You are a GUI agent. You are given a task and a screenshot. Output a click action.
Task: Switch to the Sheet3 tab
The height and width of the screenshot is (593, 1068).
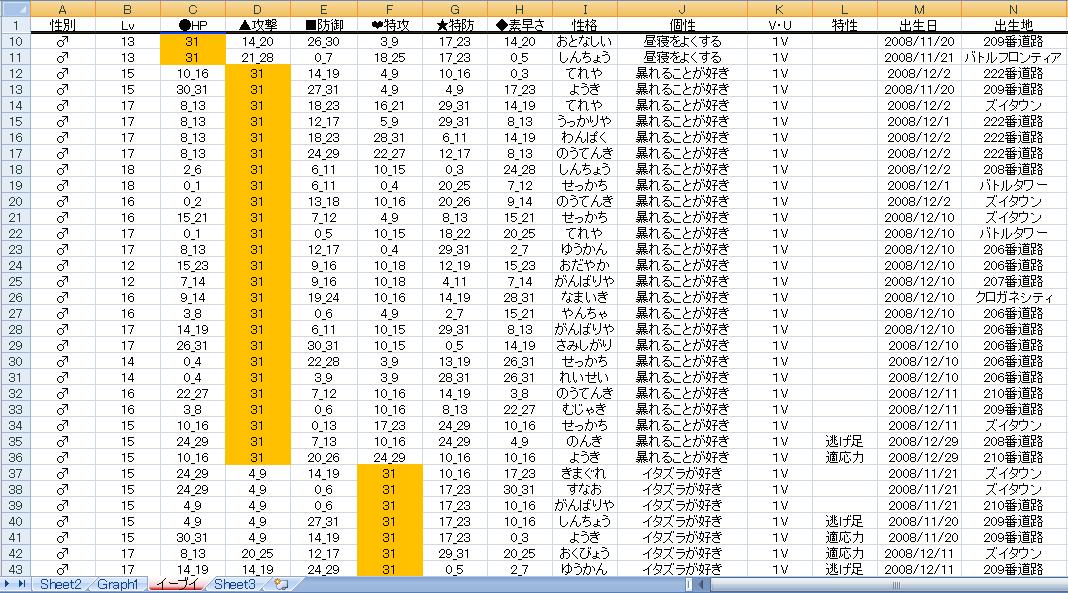click(235, 584)
